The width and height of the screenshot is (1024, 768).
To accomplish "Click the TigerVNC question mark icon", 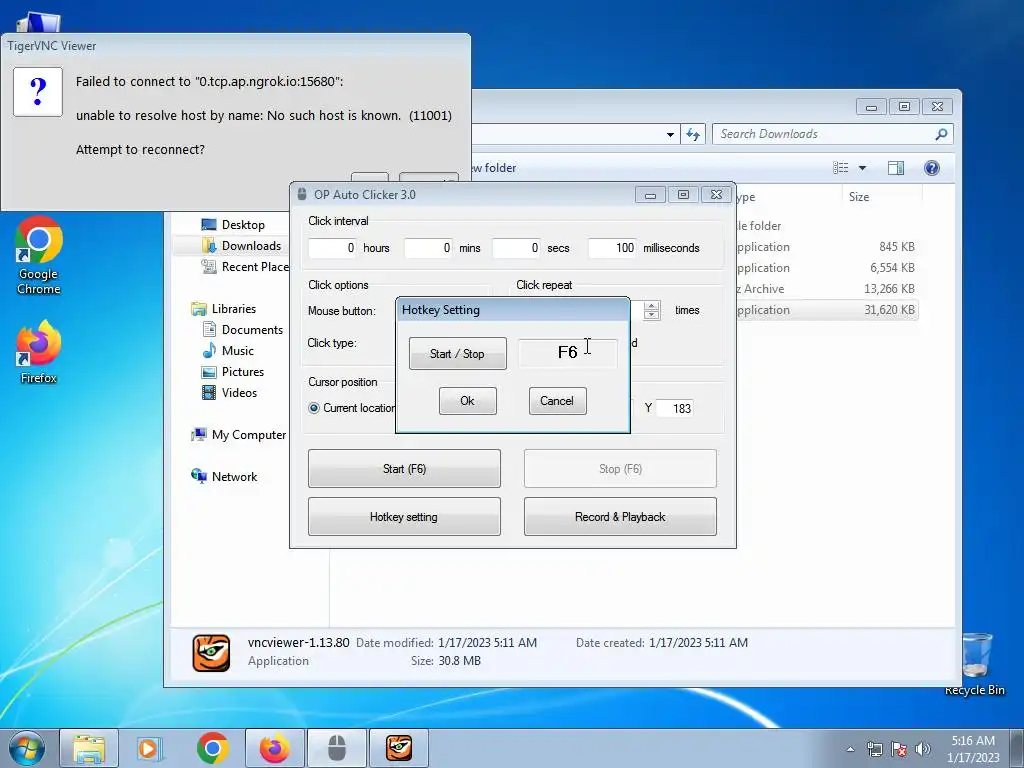I will [38, 92].
